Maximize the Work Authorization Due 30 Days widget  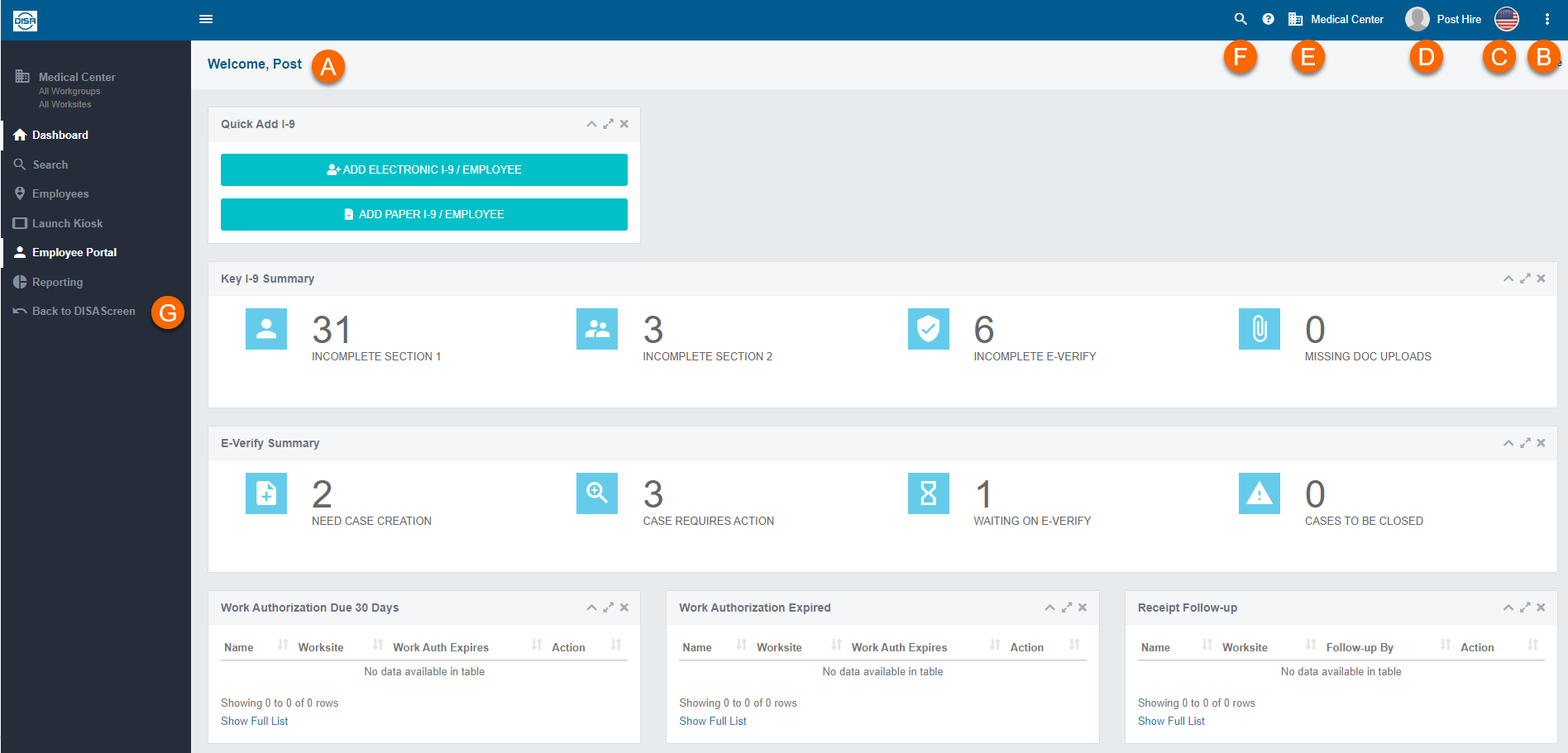609,608
